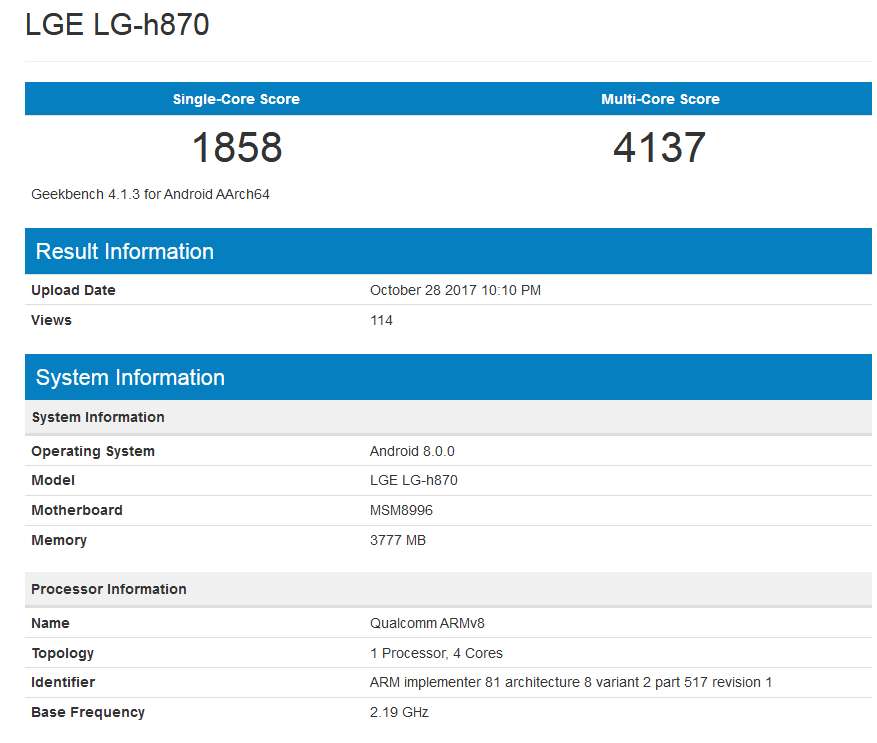877x743 pixels.
Task: Click the MSM8996 motherboard value
Action: click(x=401, y=510)
